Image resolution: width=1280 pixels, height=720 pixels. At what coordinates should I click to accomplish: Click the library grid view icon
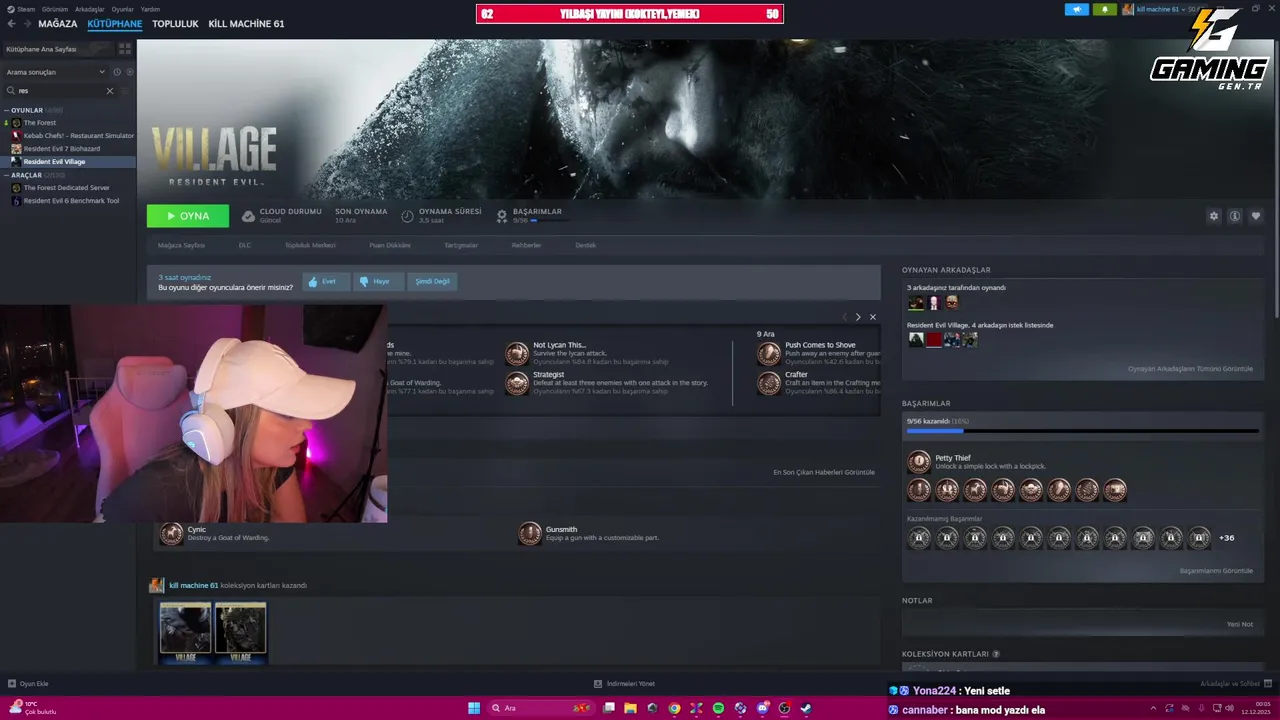click(x=125, y=48)
